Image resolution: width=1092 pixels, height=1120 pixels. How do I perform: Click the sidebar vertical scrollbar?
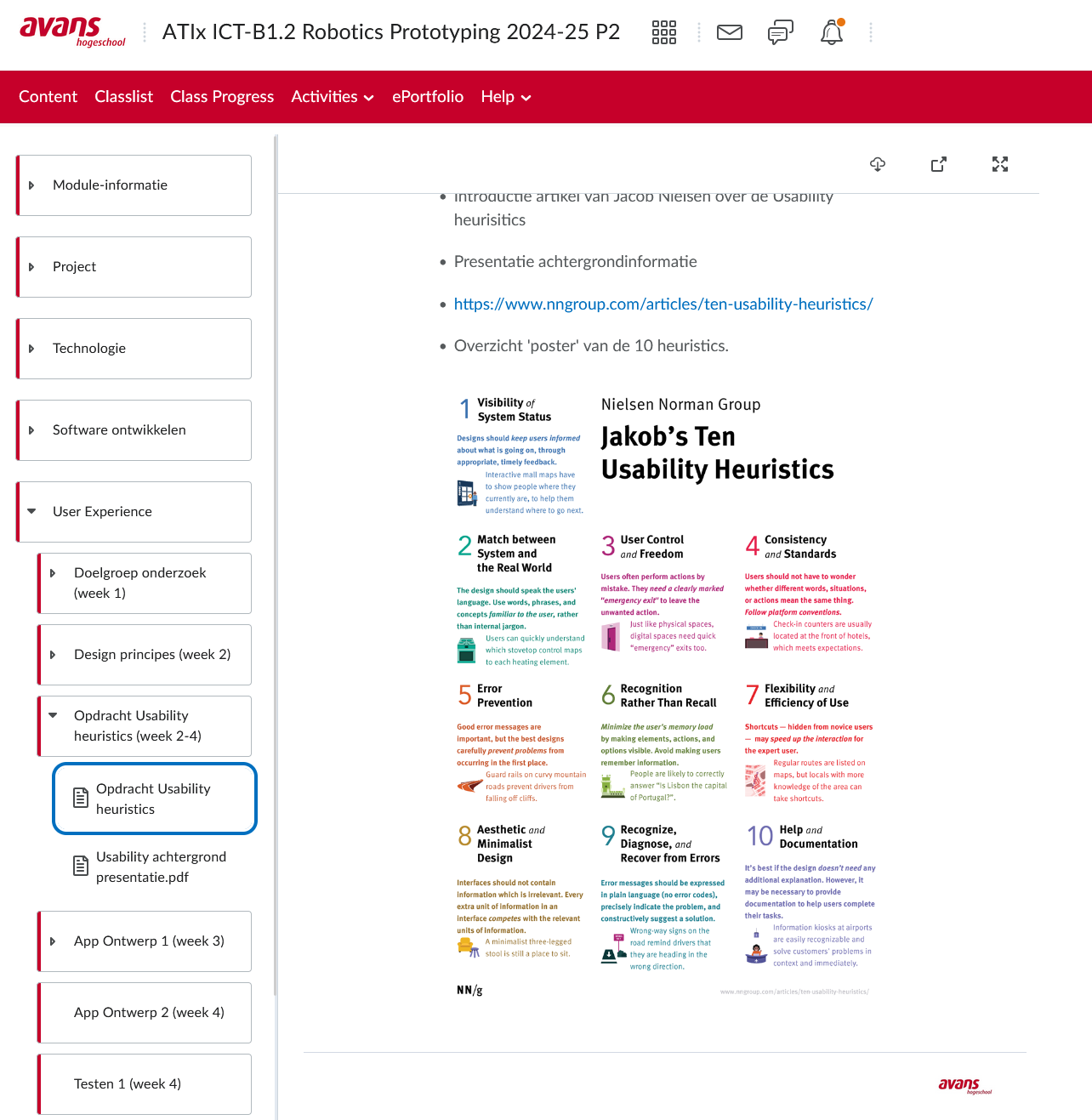click(x=276, y=565)
